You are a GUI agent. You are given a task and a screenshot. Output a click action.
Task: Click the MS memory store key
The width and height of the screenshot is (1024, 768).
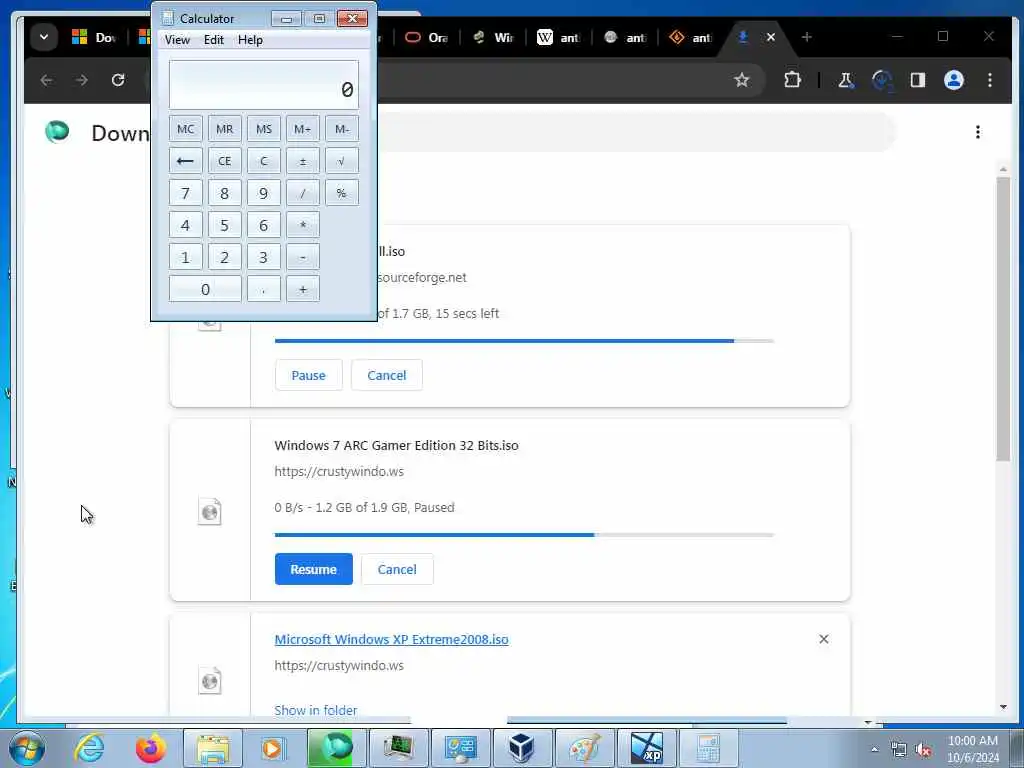click(264, 129)
